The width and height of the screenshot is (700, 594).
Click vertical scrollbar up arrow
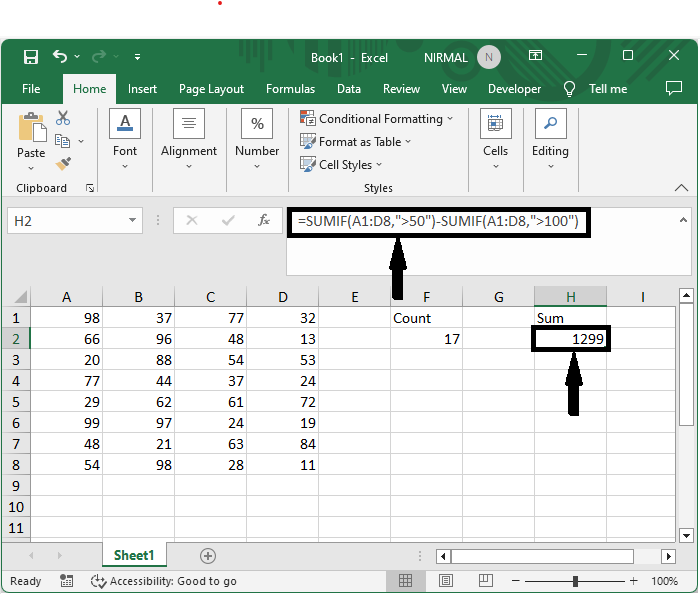coord(686,295)
